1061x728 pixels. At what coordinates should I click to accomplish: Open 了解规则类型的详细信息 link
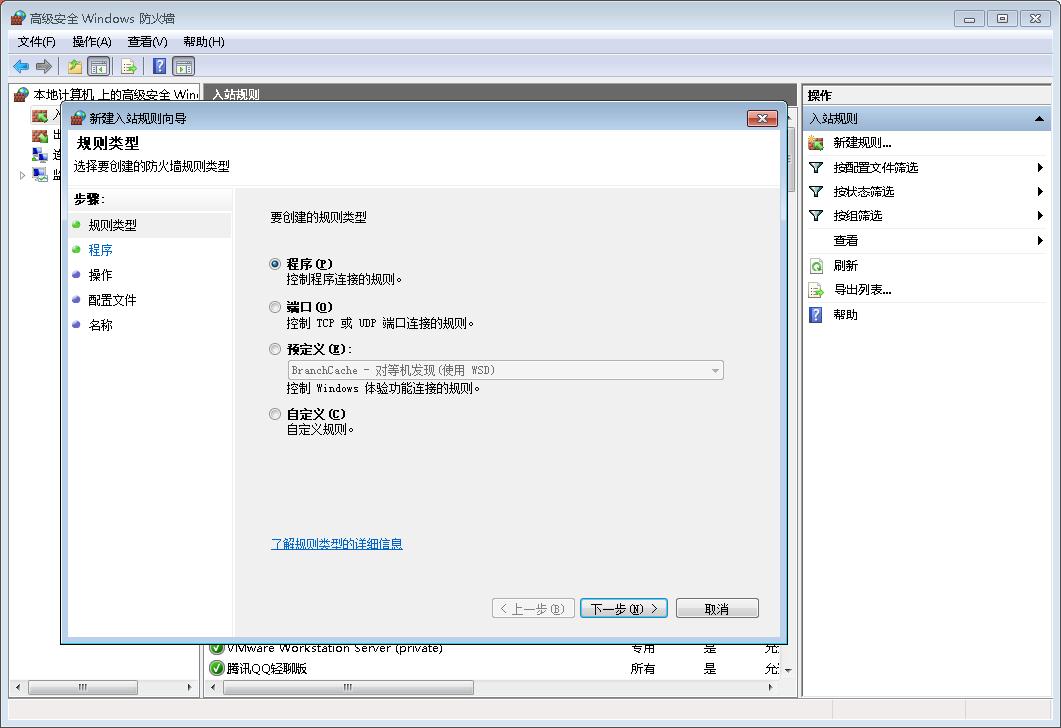click(336, 542)
